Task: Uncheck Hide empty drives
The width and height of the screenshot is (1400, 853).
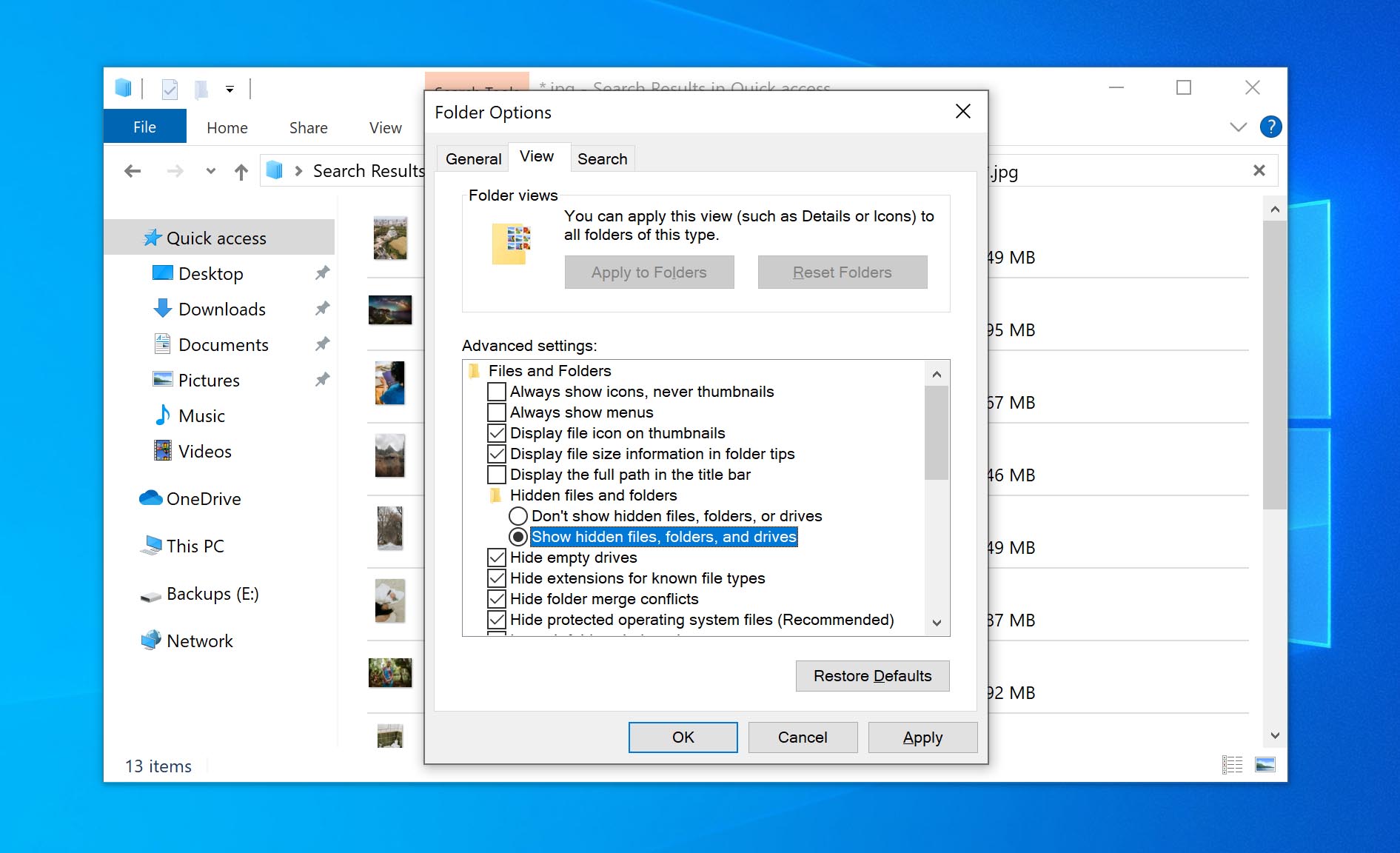Action: pos(497,557)
